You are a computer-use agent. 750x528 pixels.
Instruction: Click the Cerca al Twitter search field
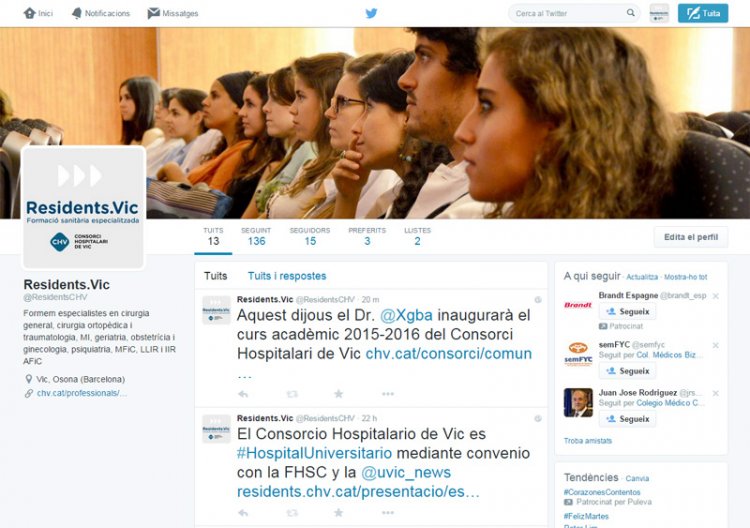click(x=569, y=13)
